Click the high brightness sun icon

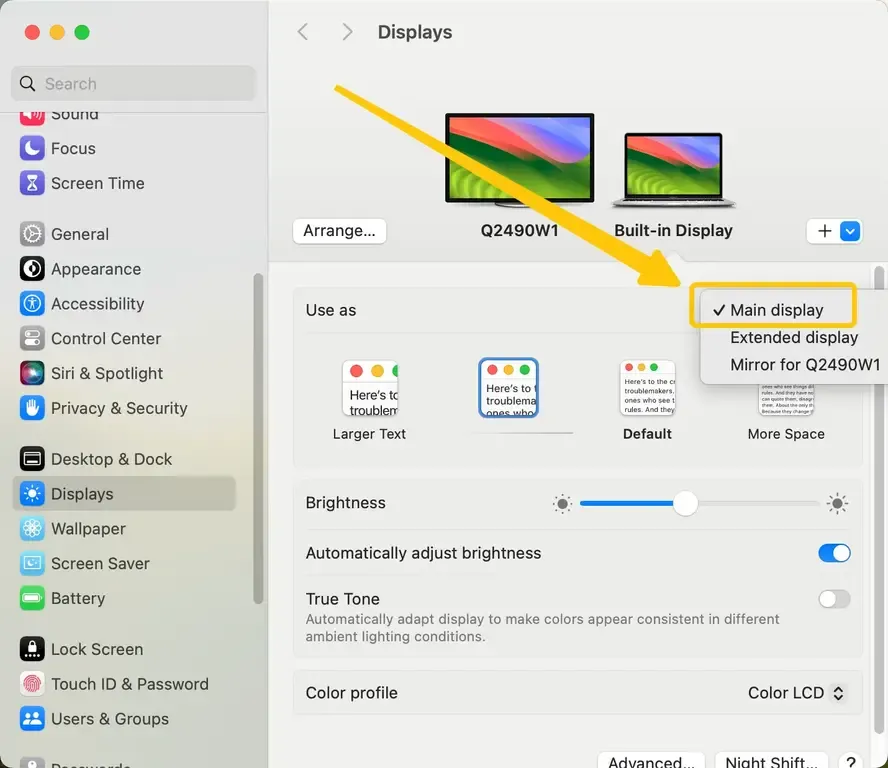tap(837, 503)
